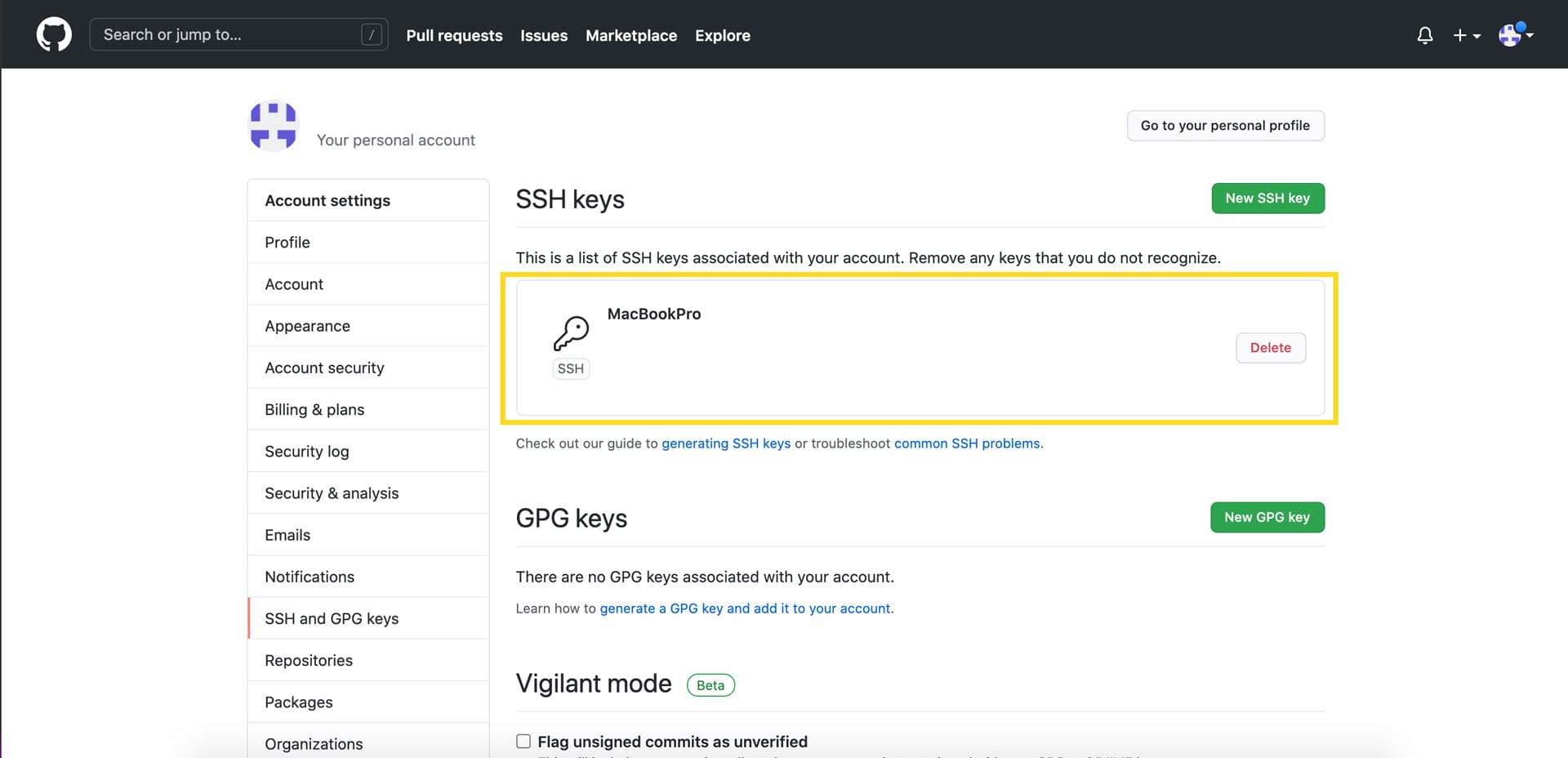Image resolution: width=1568 pixels, height=758 pixels.
Task: Click the SSH badge on the MacBookPro entry
Action: tap(570, 368)
